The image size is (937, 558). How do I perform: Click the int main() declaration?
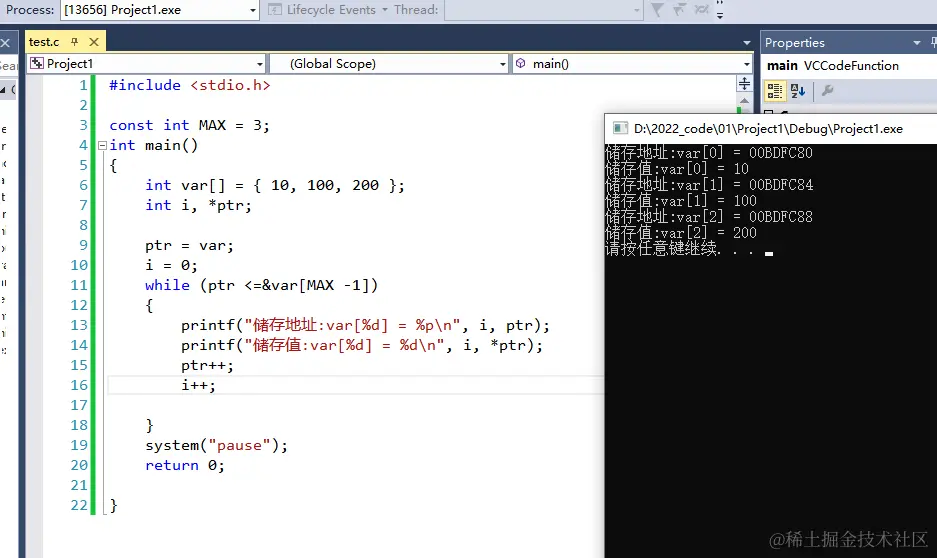point(154,145)
